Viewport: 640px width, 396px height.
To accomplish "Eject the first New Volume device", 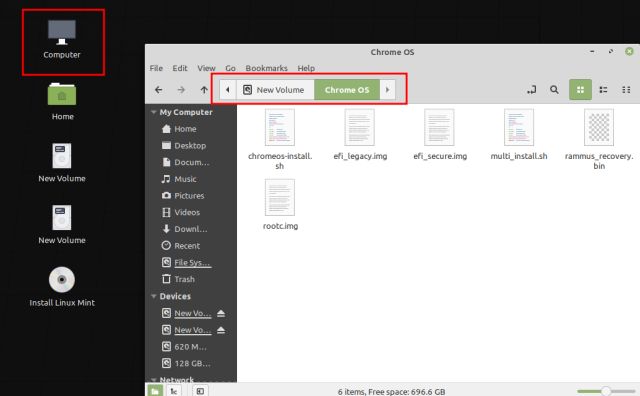I will (221, 313).
